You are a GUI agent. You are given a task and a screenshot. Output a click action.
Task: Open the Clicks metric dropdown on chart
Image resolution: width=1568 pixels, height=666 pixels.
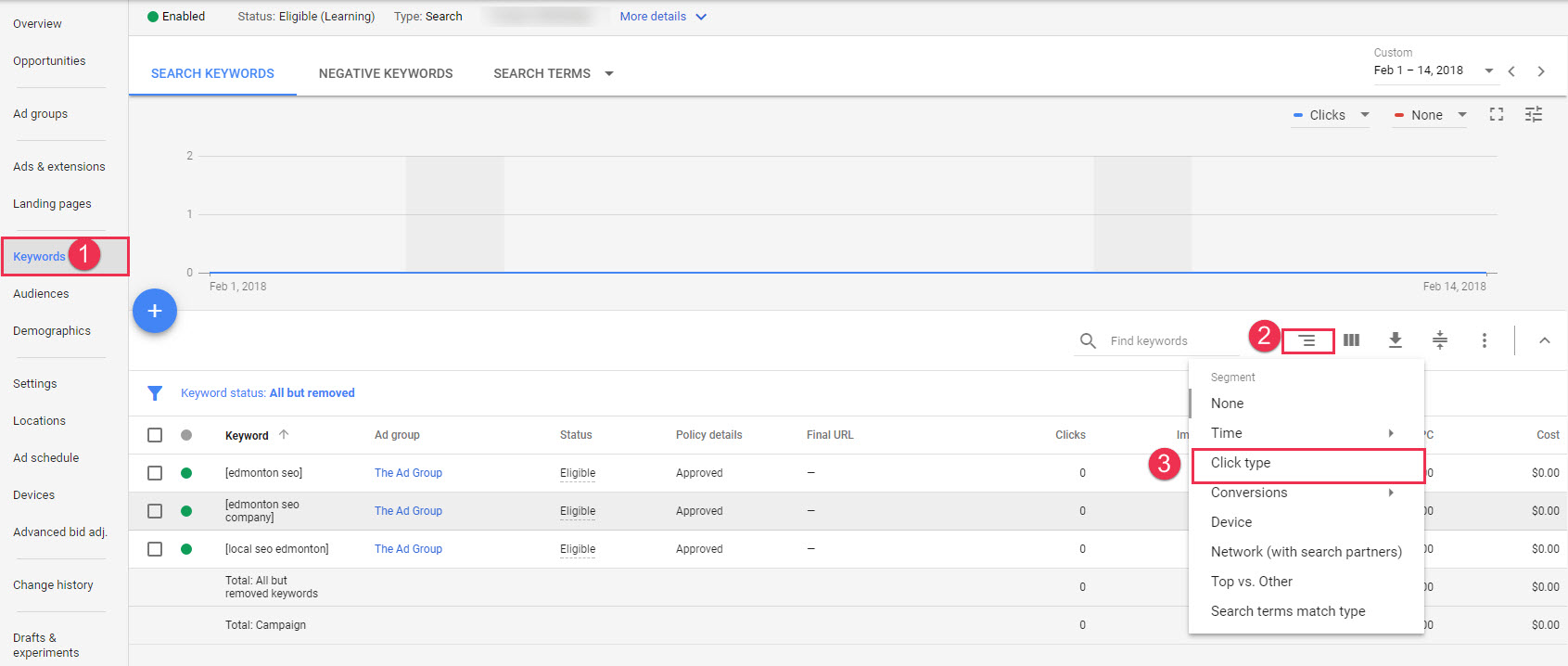(1331, 115)
